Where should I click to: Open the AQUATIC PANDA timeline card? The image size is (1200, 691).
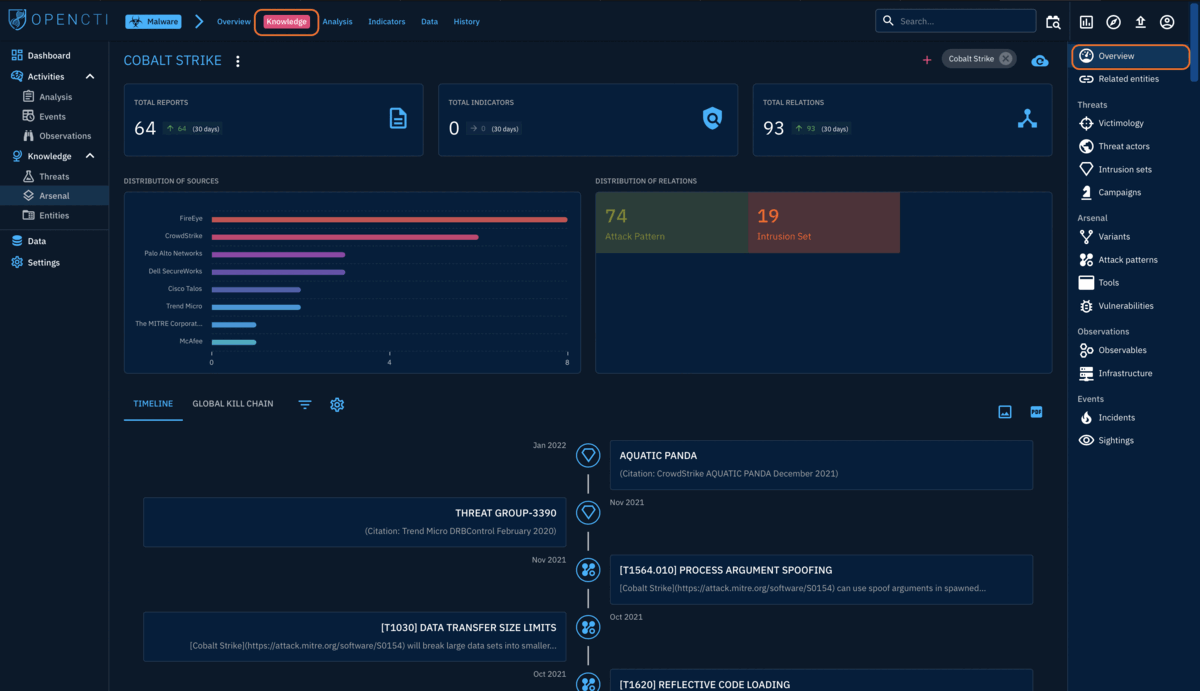pyautogui.click(x=820, y=464)
